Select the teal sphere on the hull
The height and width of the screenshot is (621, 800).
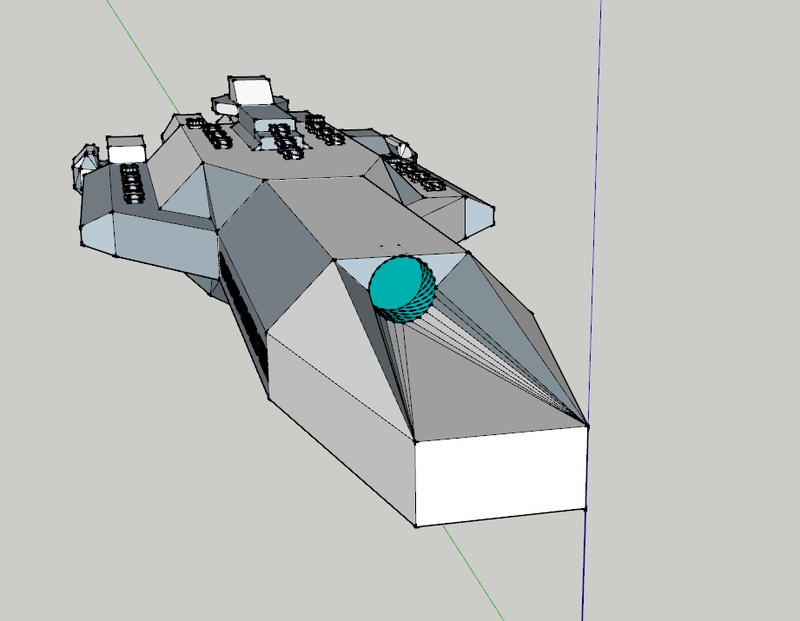pyautogui.click(x=402, y=288)
